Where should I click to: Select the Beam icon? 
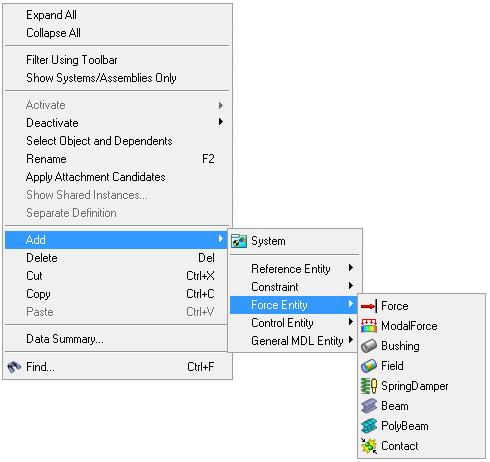coord(369,406)
